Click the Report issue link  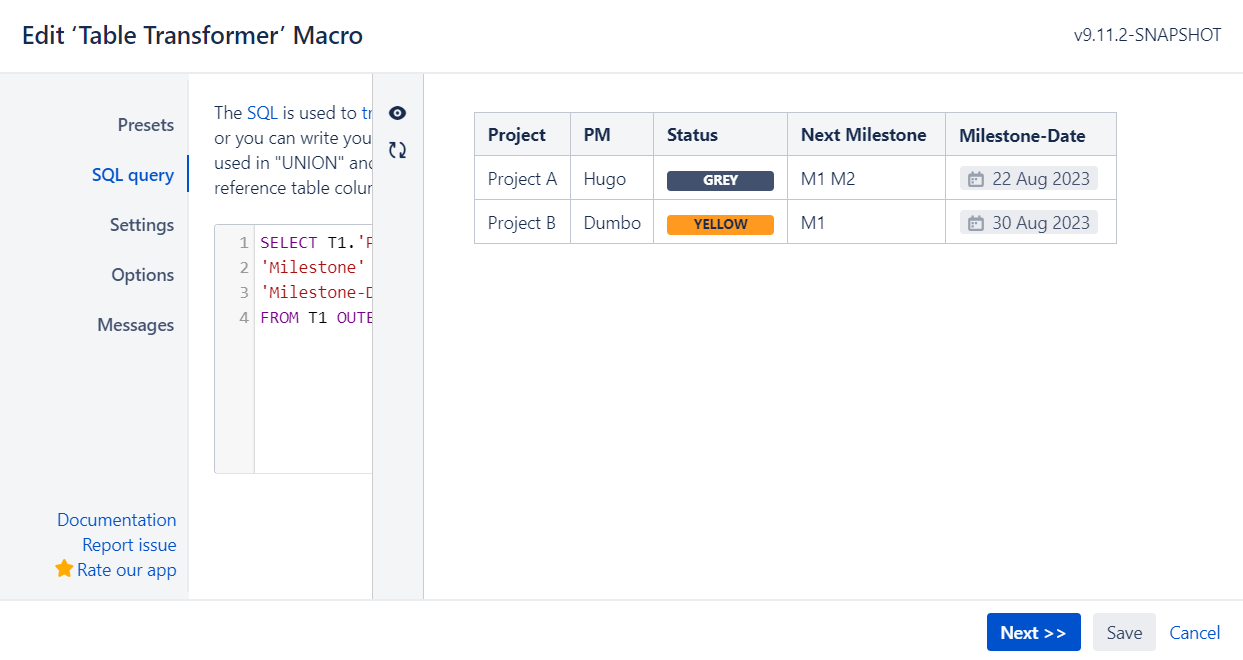tap(130, 544)
